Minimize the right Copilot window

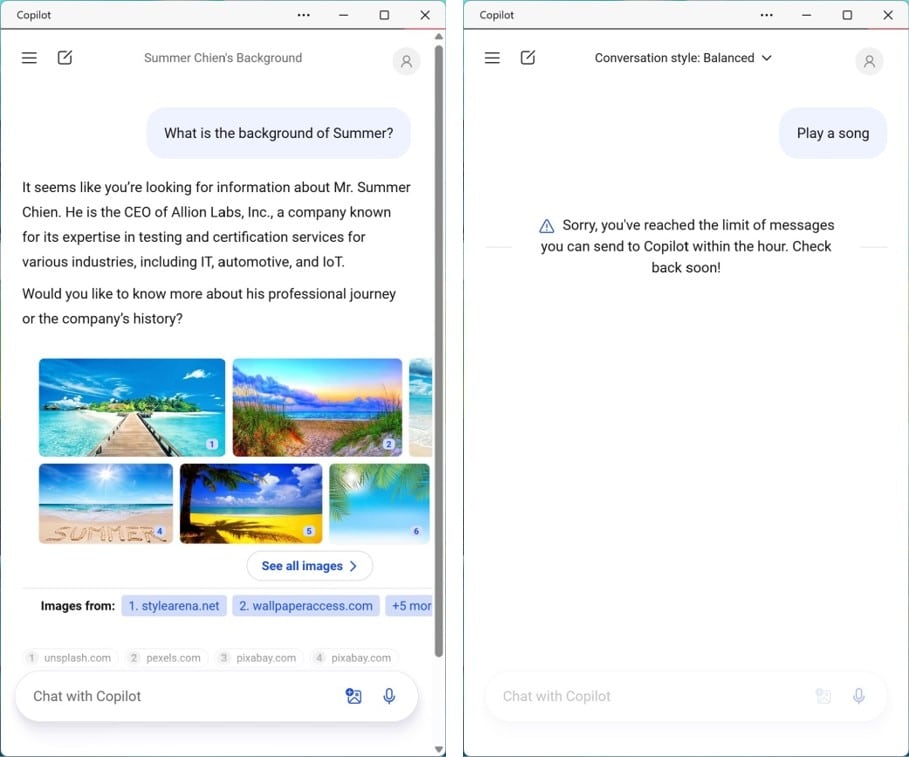point(806,15)
